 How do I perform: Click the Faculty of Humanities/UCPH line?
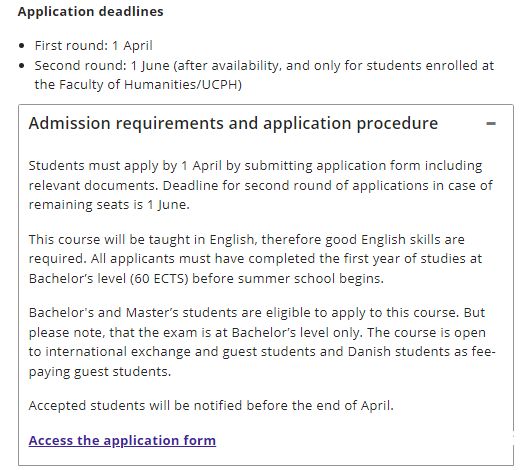coord(138,85)
